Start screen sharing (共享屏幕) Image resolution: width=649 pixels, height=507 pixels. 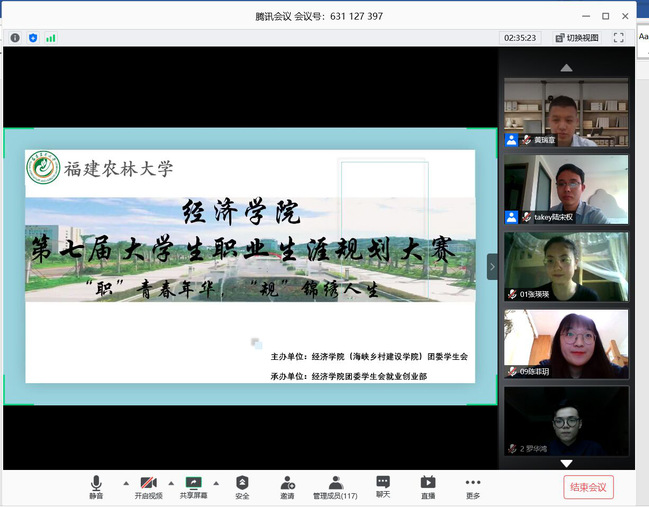194,486
